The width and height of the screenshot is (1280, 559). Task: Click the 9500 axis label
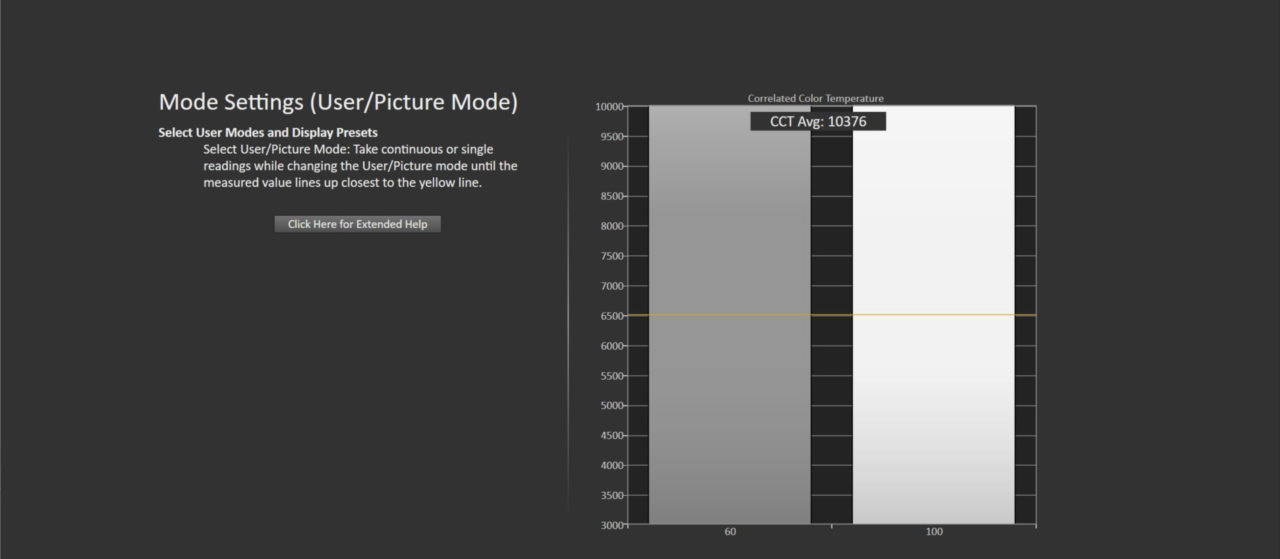[x=610, y=136]
